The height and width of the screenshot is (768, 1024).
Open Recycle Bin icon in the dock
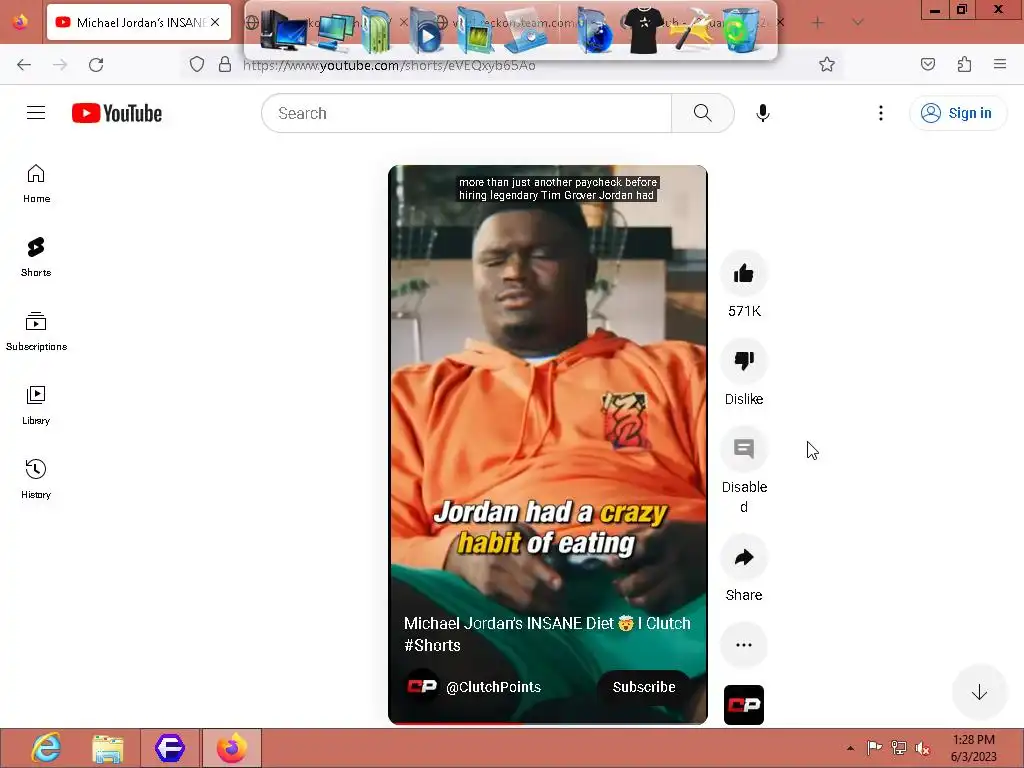(x=741, y=29)
